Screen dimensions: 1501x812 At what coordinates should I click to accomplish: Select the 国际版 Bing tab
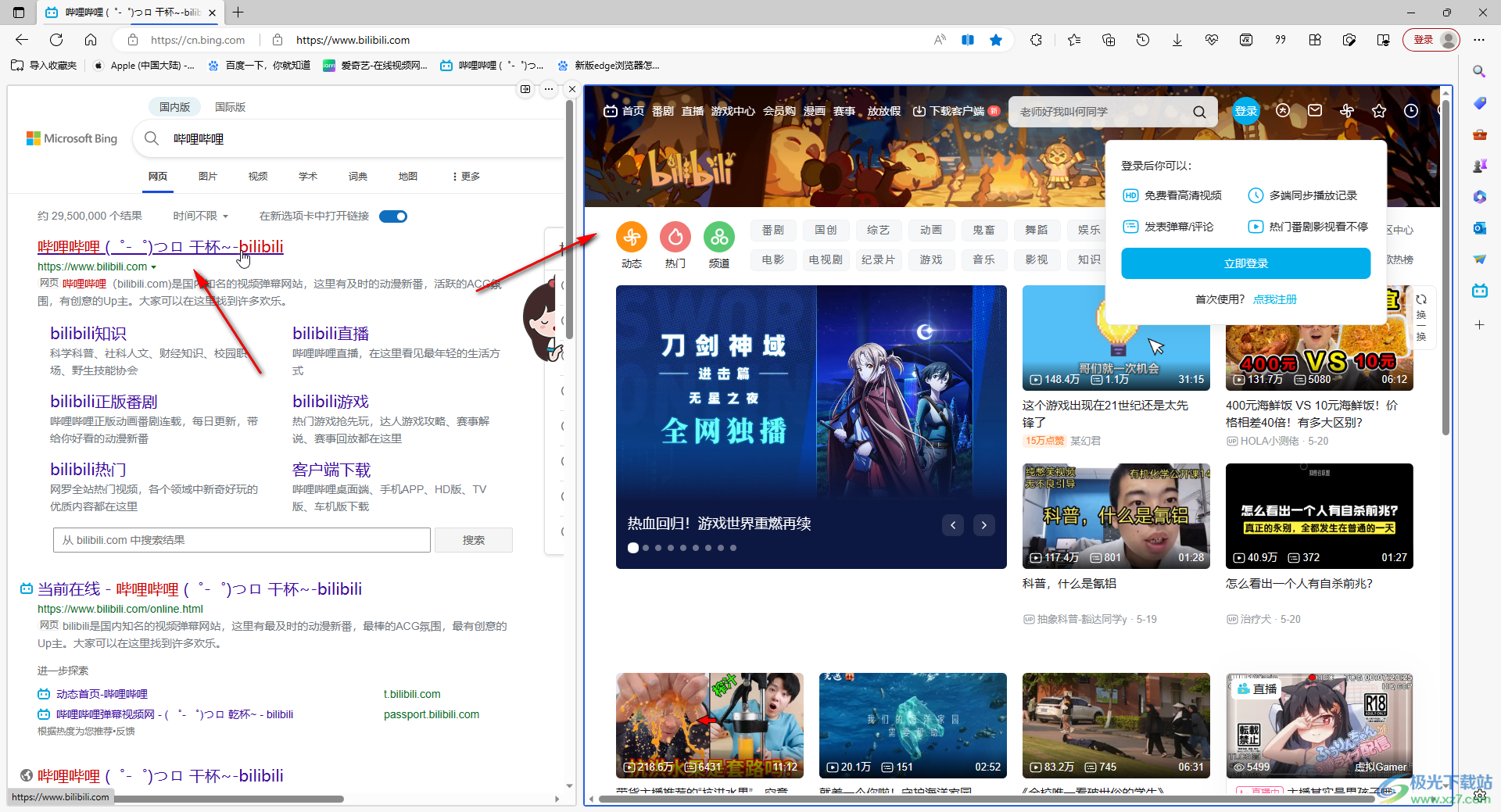coord(231,107)
